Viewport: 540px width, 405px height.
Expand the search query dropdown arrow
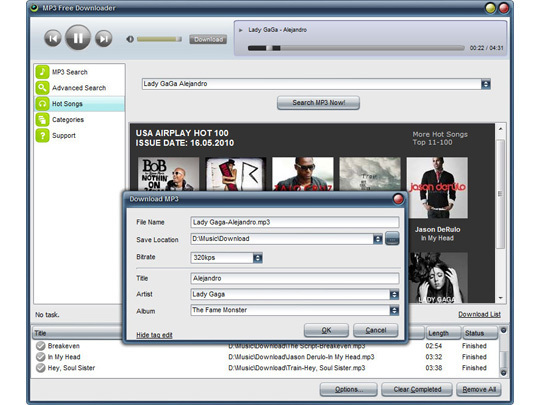486,84
